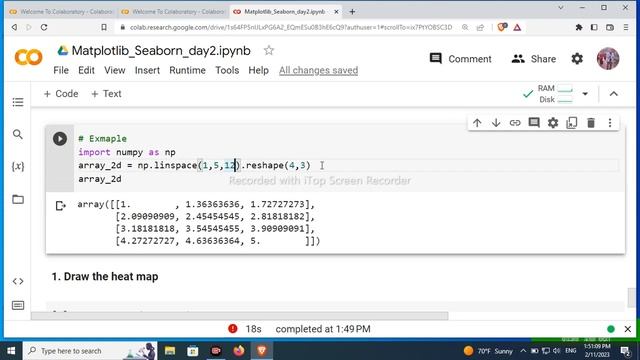The image size is (640, 360).
Task: Open the code snippets icon
Action: [18, 281]
